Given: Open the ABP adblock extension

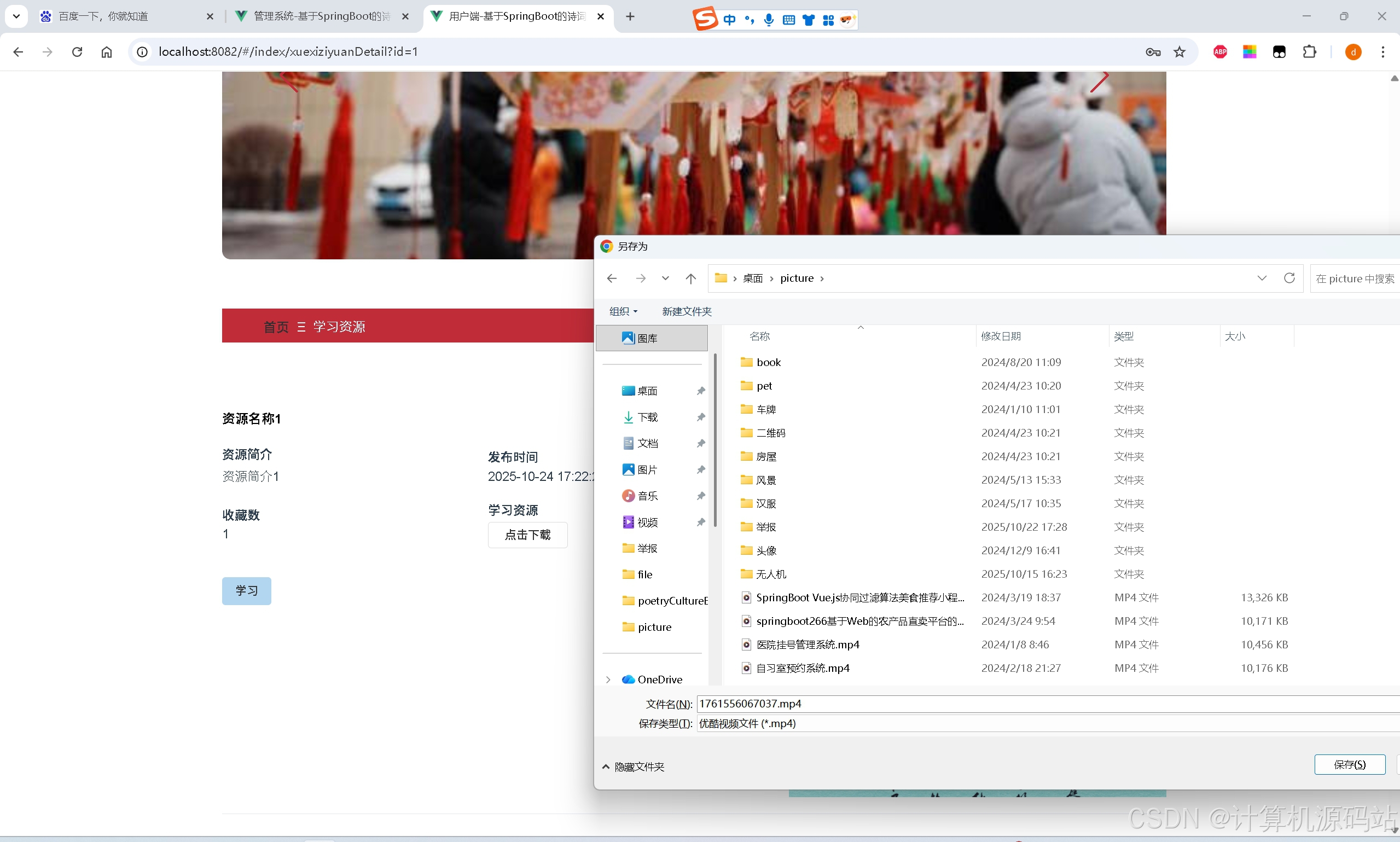Looking at the screenshot, I should 1220,52.
